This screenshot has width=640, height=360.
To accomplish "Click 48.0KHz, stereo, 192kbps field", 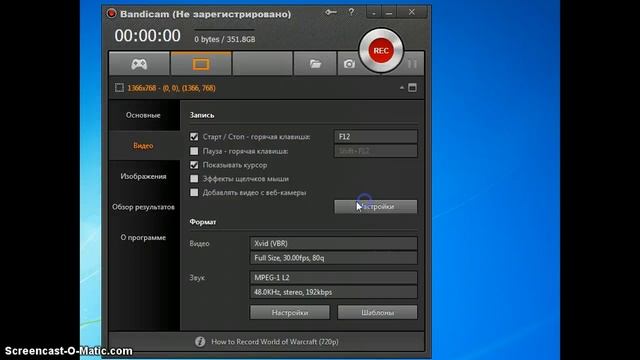I will pos(333,292).
